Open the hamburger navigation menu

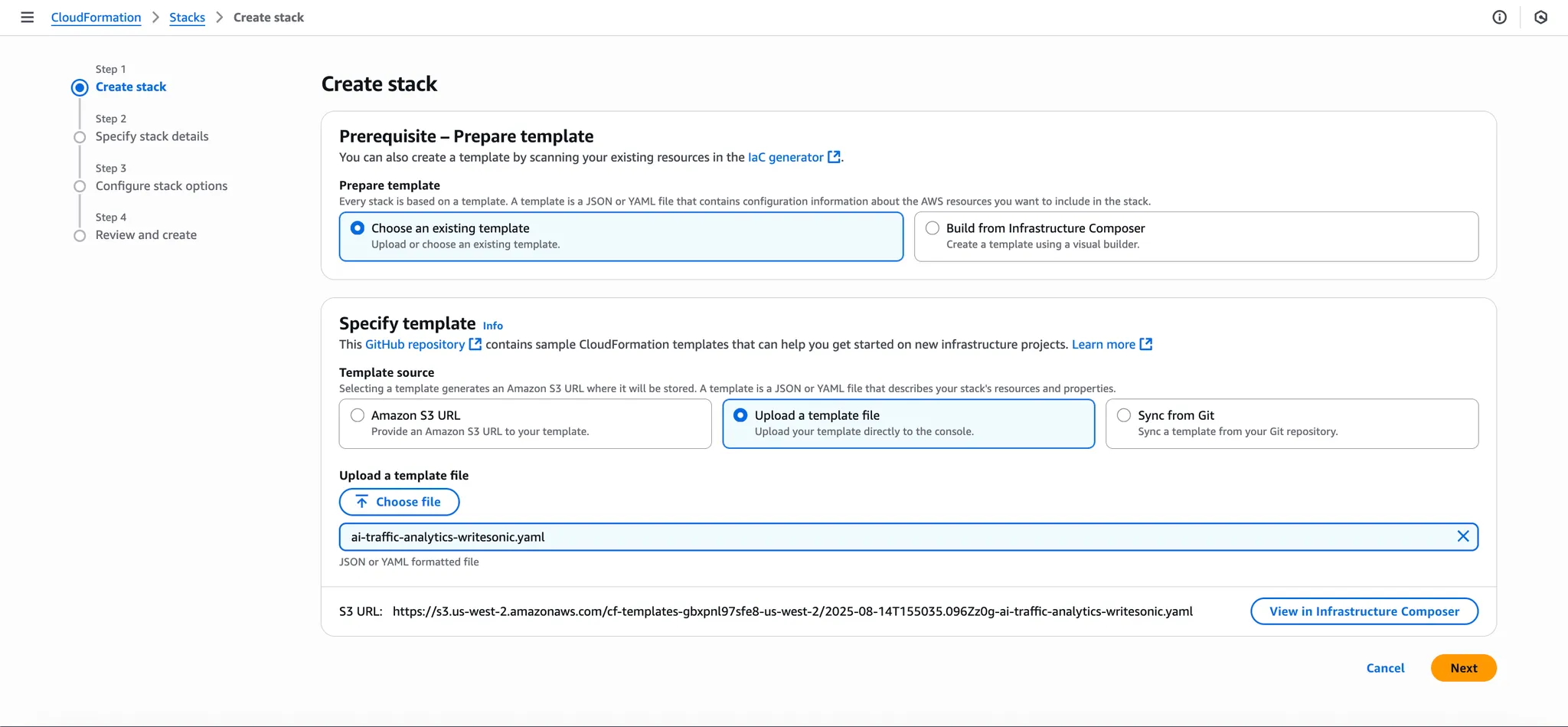(x=28, y=17)
